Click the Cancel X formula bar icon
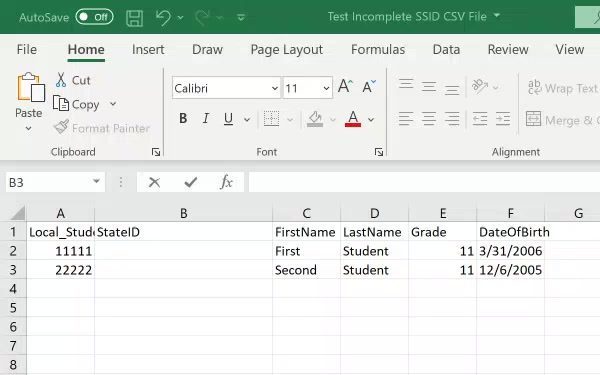 coord(154,182)
